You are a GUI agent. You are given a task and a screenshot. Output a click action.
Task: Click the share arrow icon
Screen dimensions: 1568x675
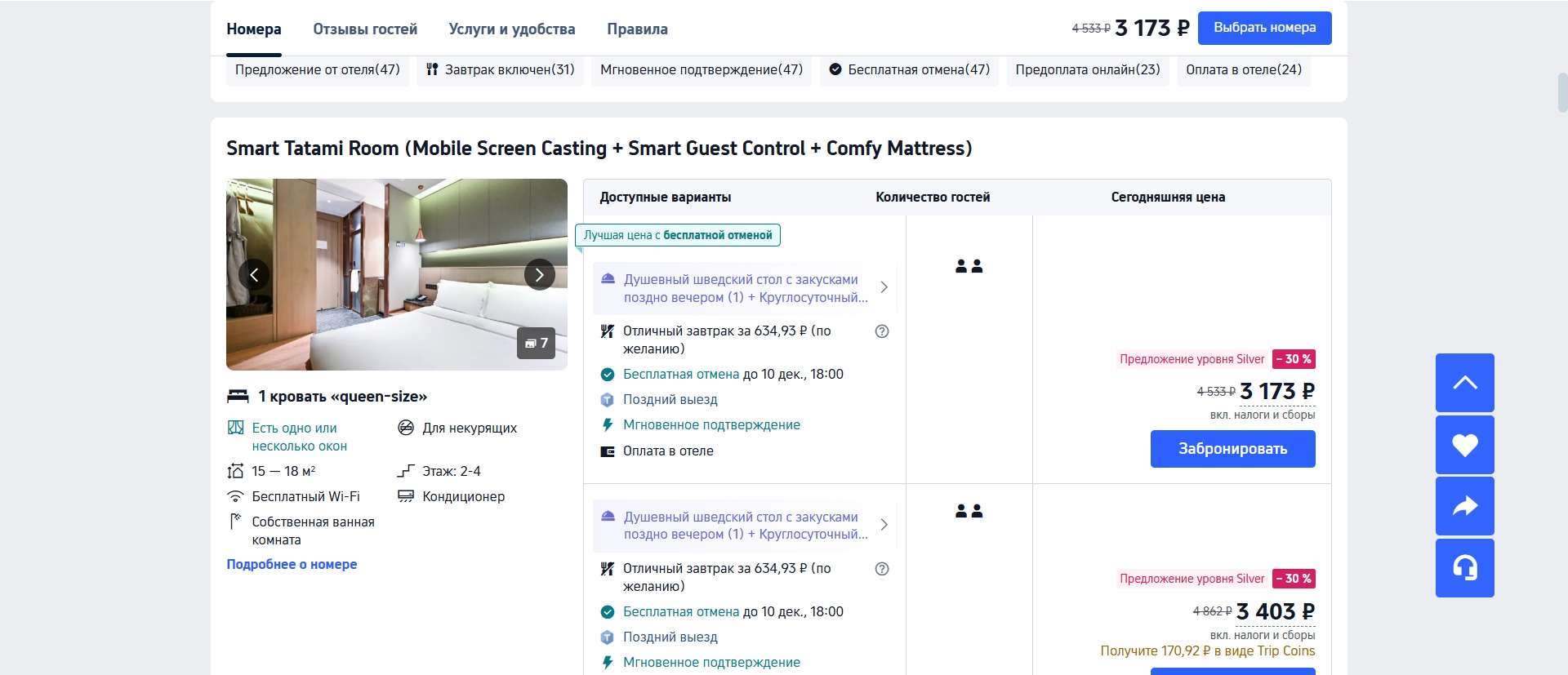[1464, 506]
